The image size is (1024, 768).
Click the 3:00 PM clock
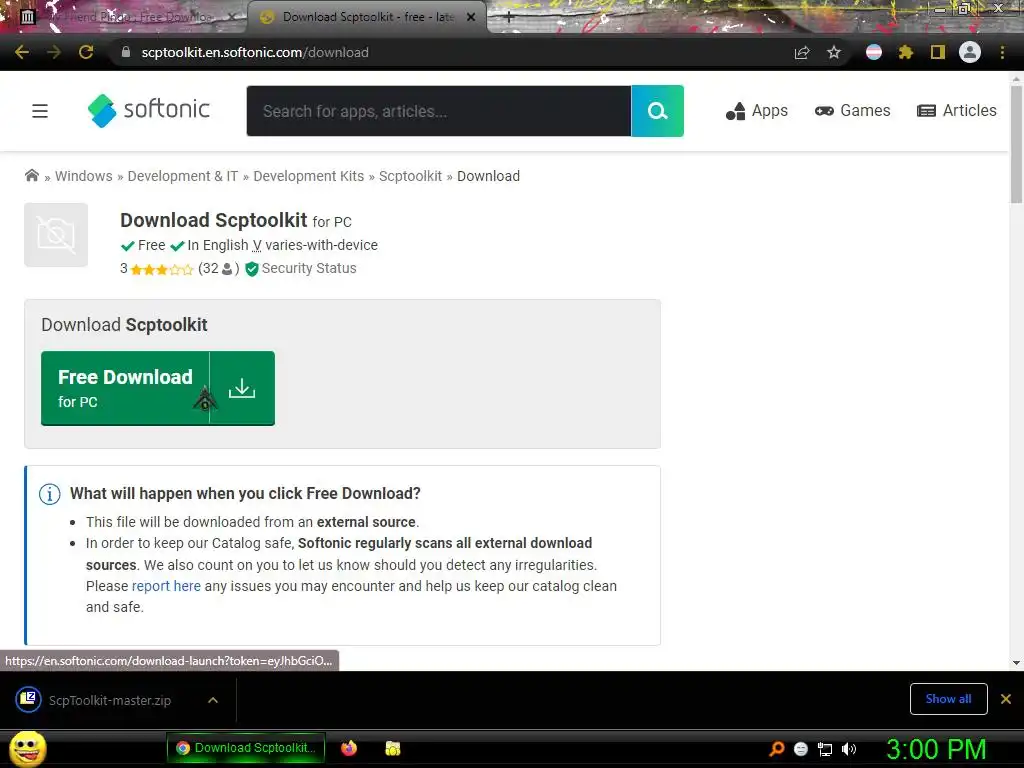tap(936, 748)
